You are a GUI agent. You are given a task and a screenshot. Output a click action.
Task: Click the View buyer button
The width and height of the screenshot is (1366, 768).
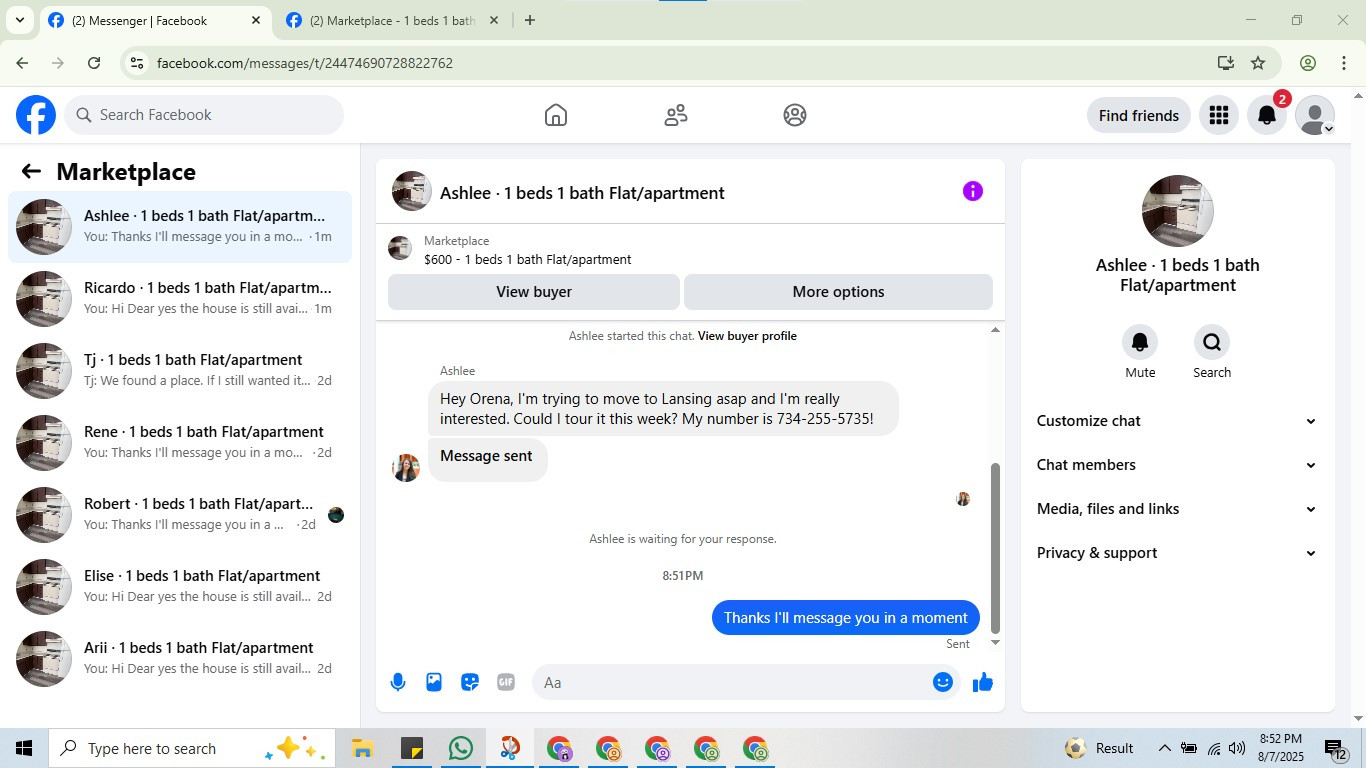pyautogui.click(x=534, y=292)
